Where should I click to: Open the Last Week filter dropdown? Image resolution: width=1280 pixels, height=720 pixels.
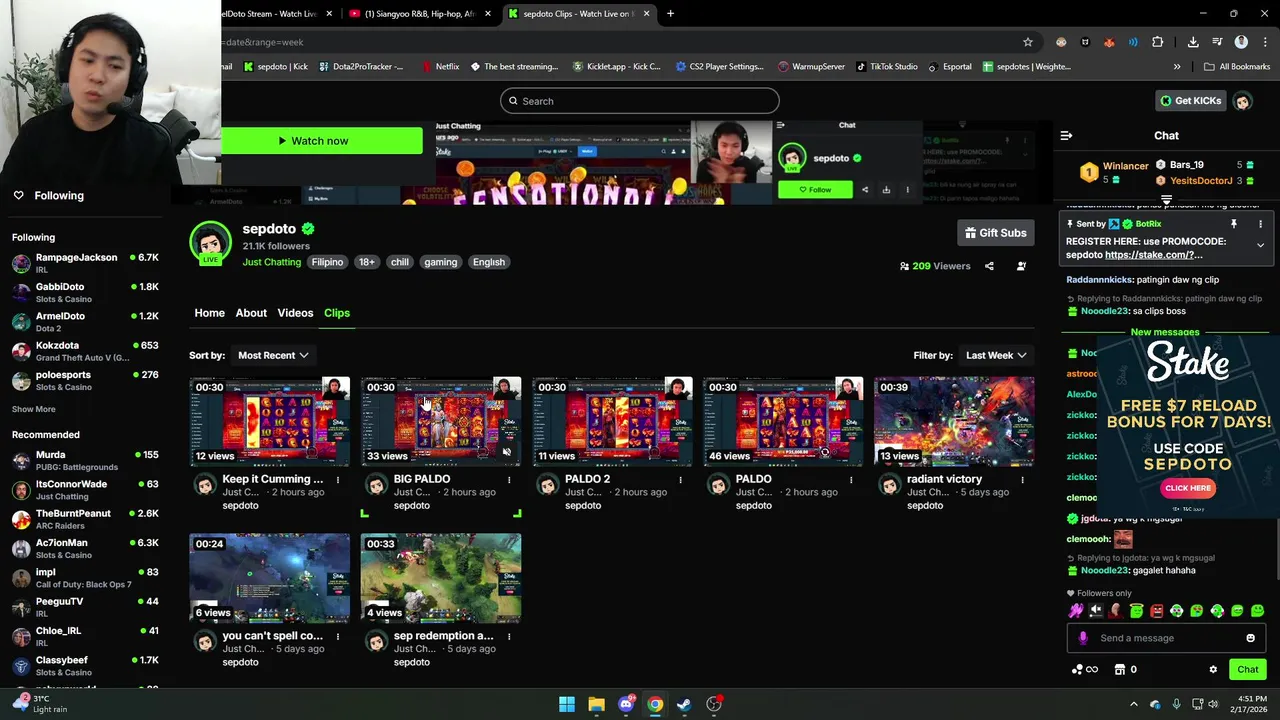coord(995,355)
